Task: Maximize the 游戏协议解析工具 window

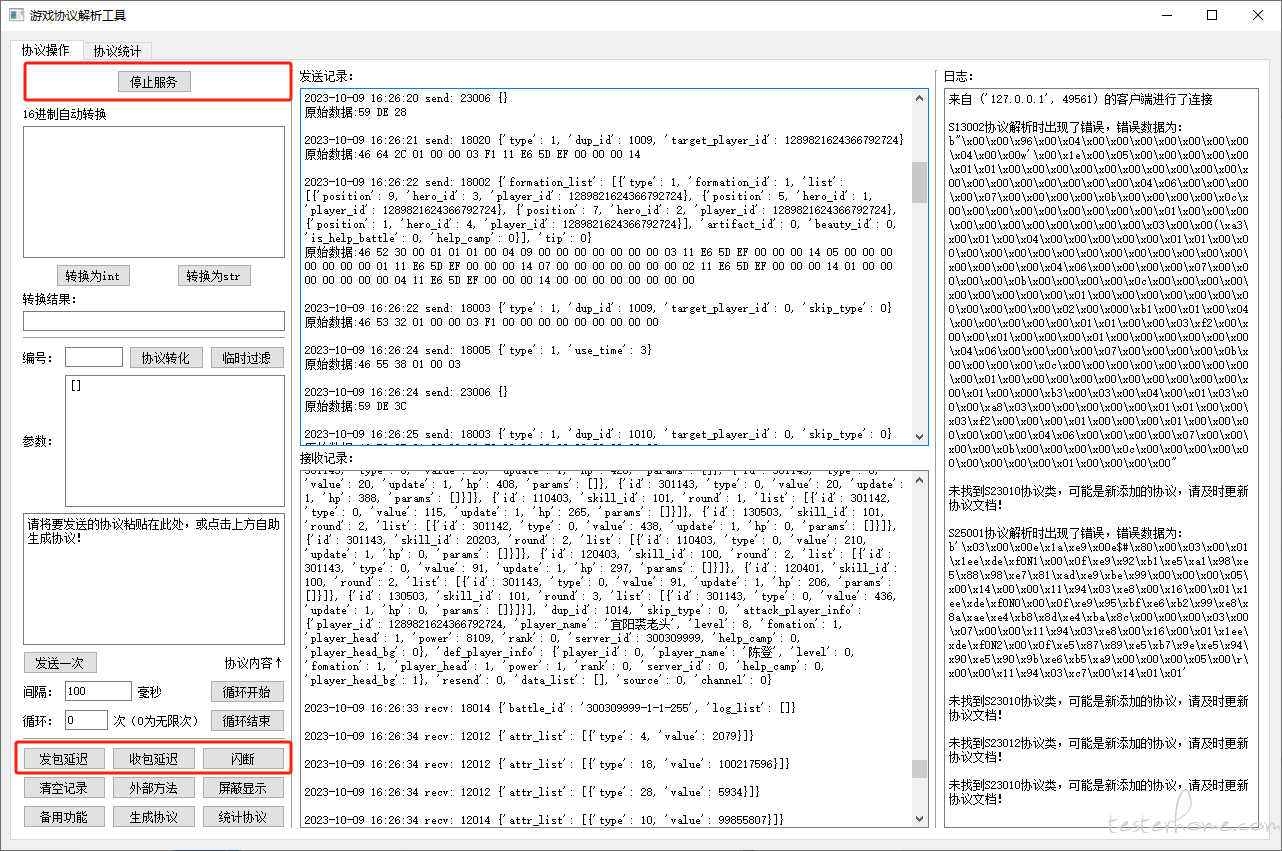Action: click(x=1212, y=15)
